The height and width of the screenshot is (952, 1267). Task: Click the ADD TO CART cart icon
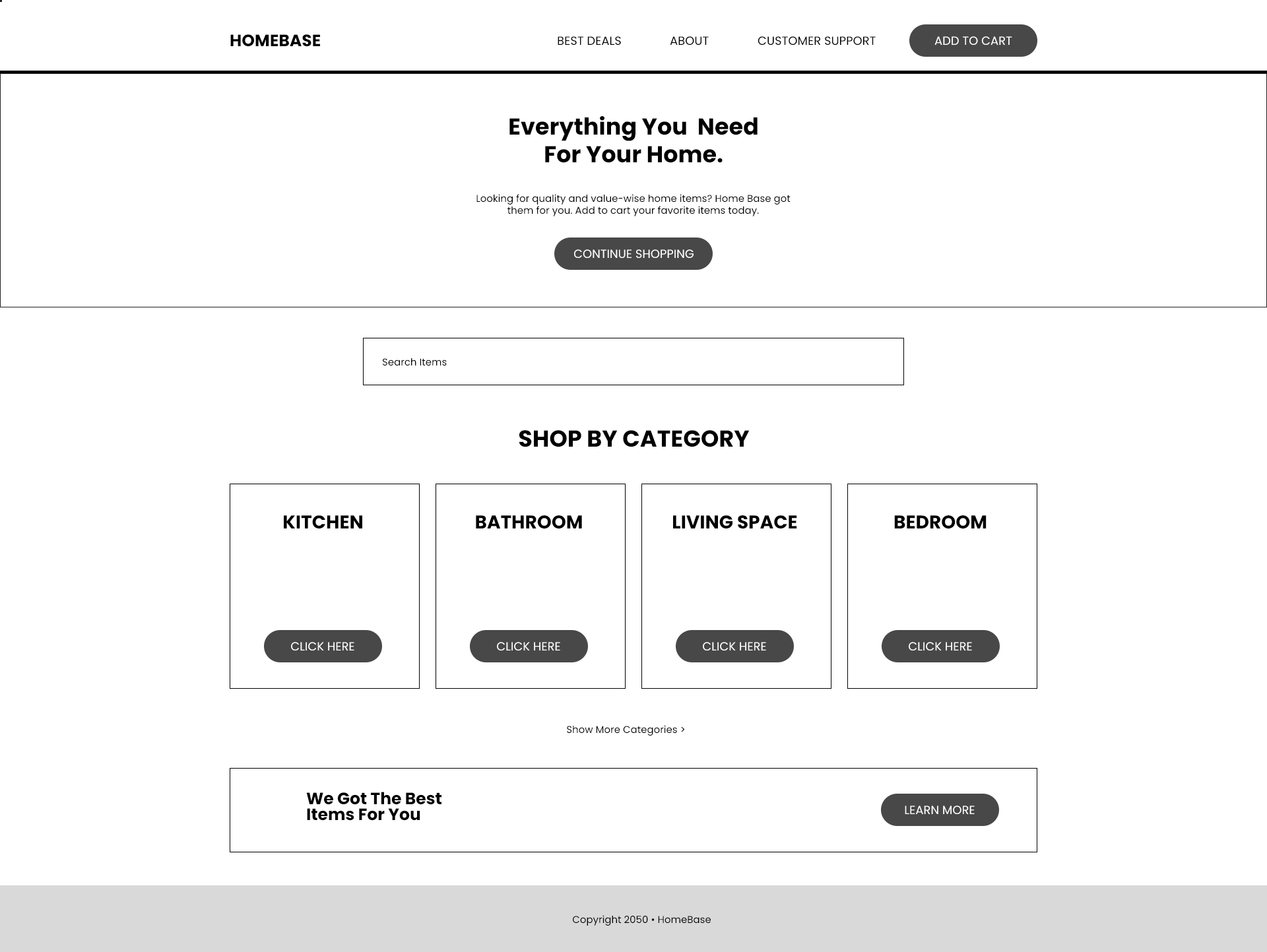point(972,40)
